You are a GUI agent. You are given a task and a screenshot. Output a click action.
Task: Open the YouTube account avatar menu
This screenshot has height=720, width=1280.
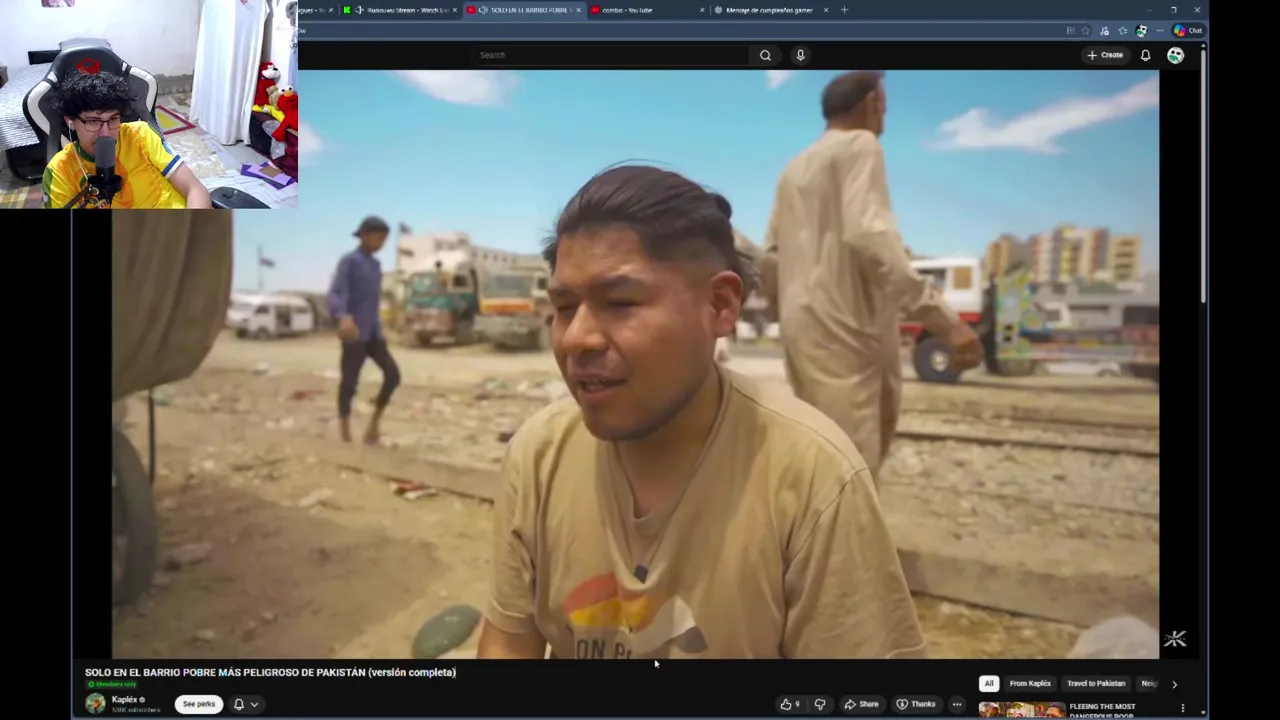pos(1175,55)
